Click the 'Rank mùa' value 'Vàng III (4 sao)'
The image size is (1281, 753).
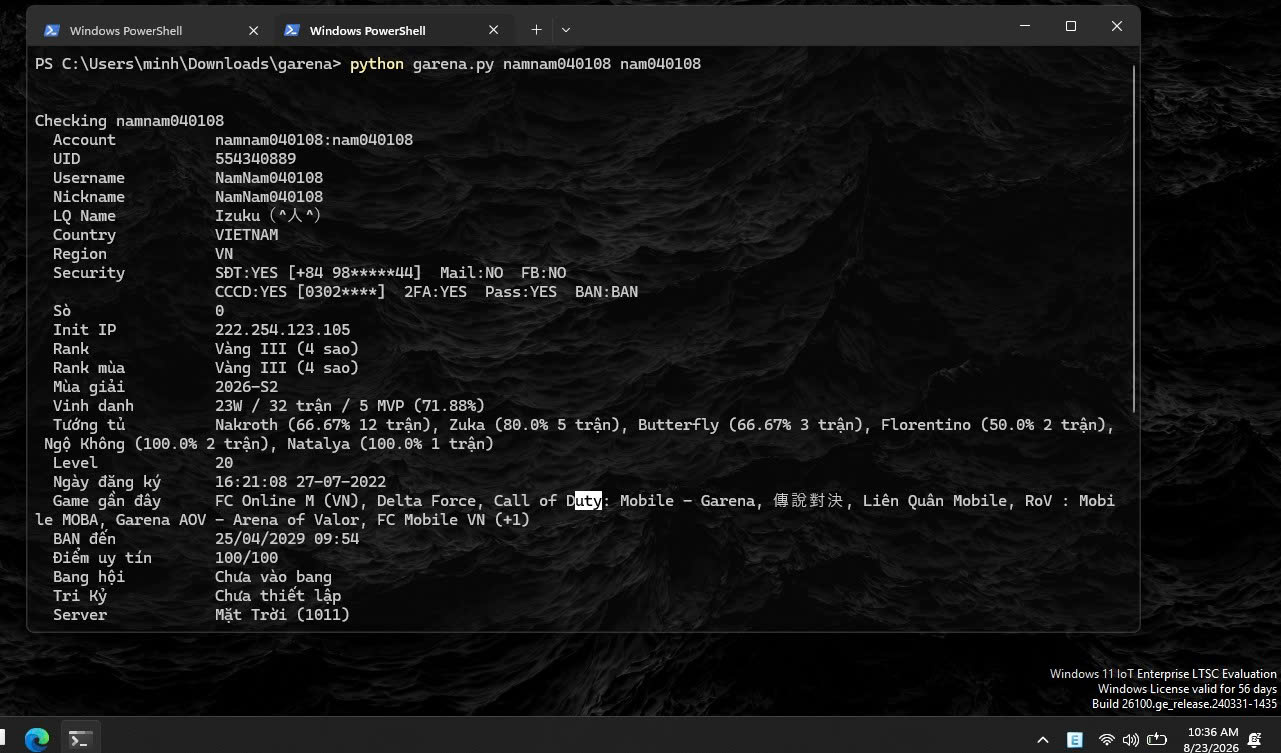point(287,368)
